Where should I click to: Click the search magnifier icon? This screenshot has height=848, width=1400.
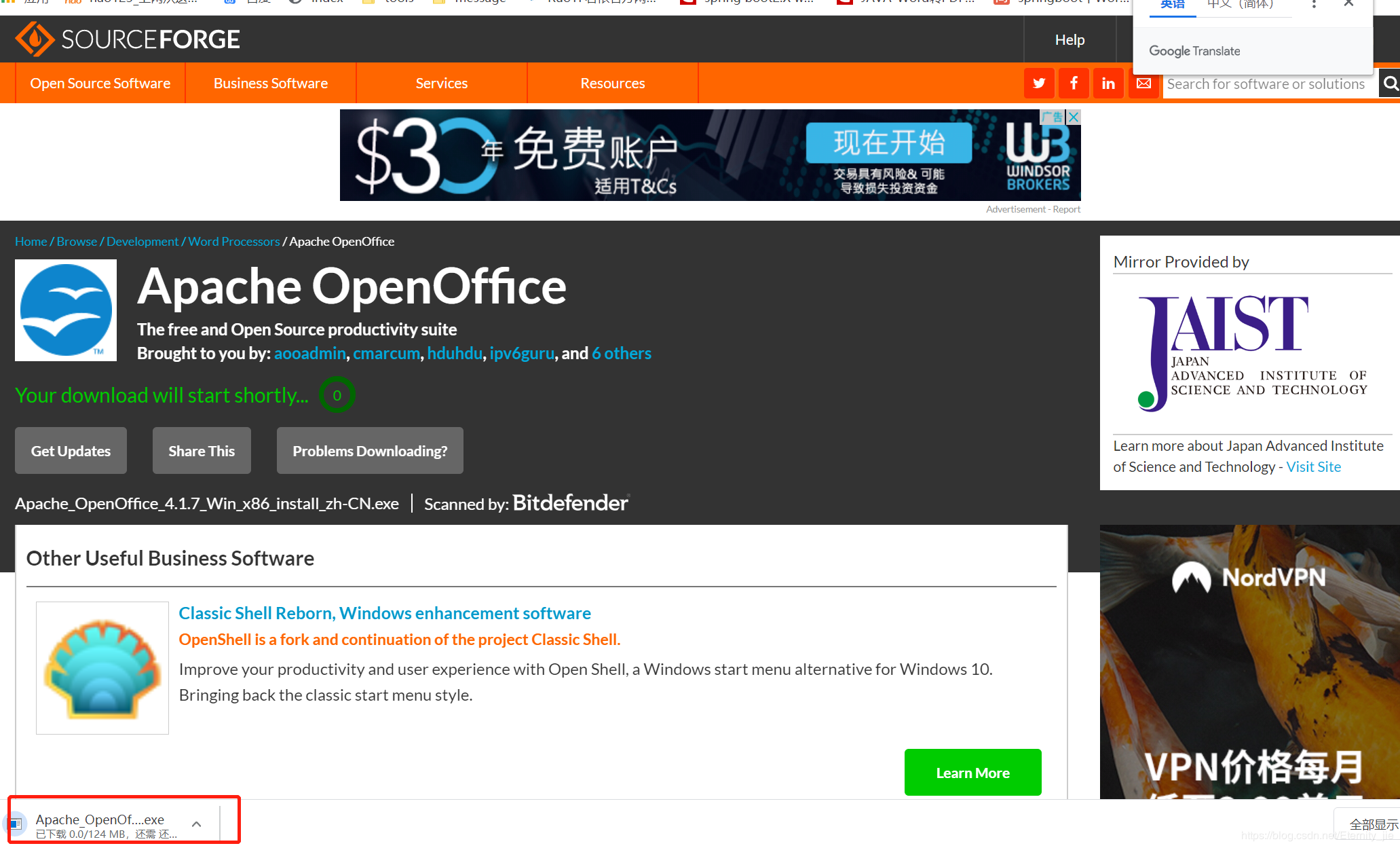click(x=1390, y=84)
